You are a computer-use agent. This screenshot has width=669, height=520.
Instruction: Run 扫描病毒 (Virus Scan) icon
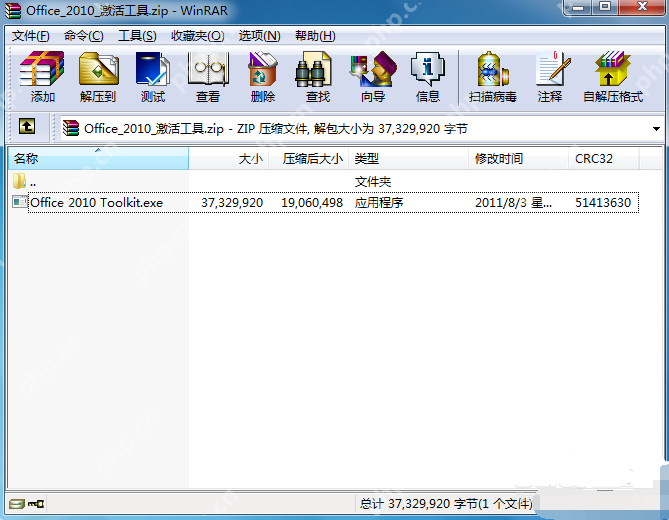click(x=493, y=78)
